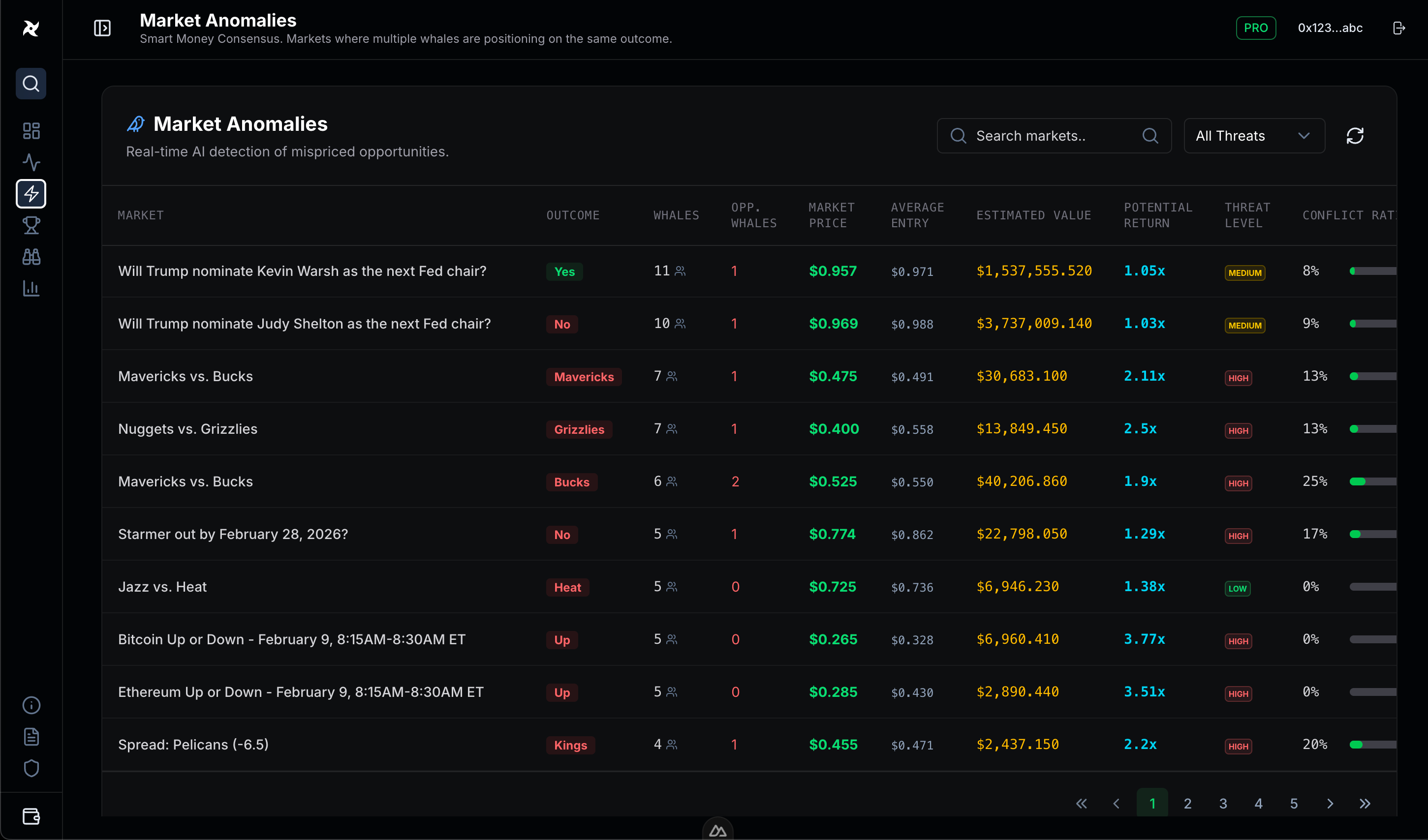Screen dimensions: 1428x840
Task: Open Jazz vs. Heat market row
Action: coord(749,587)
